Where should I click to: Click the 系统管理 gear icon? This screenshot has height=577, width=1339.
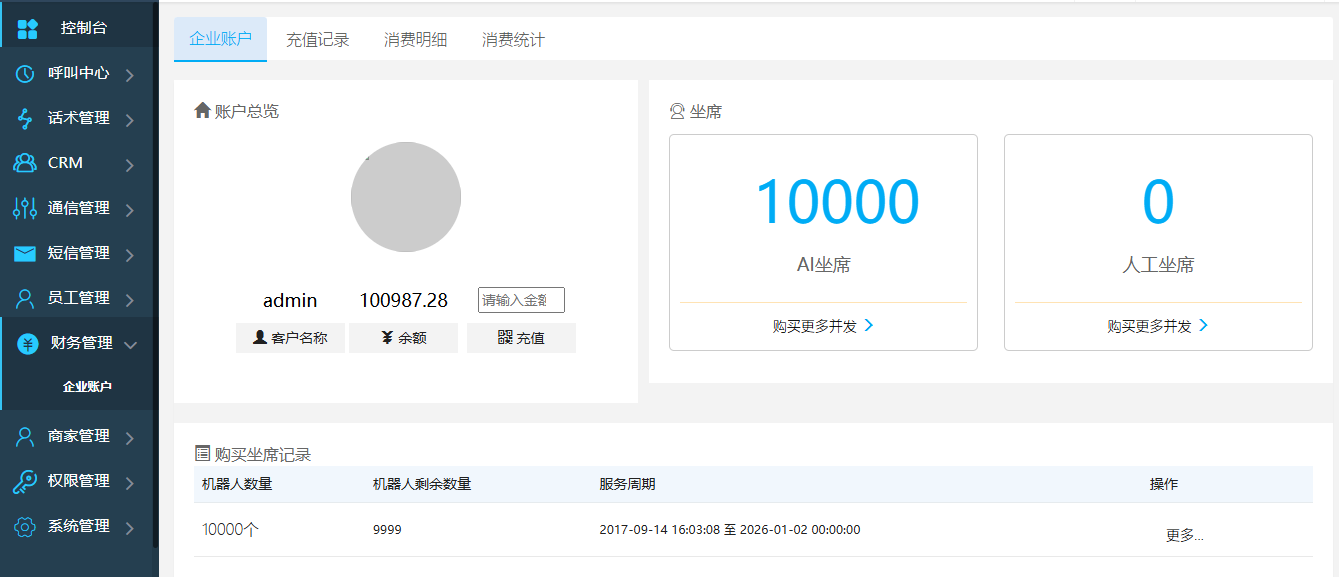[26, 526]
